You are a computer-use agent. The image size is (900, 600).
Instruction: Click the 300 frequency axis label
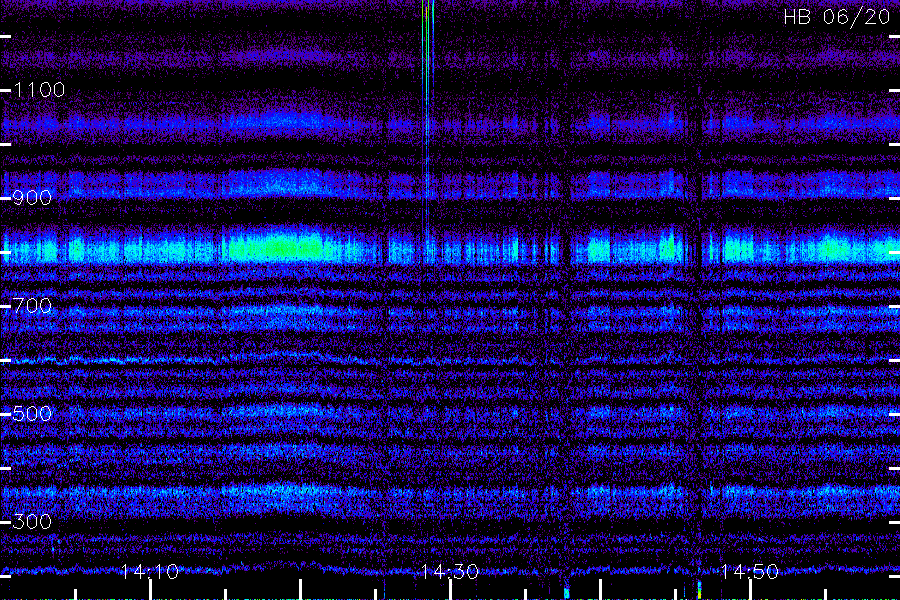click(32, 521)
